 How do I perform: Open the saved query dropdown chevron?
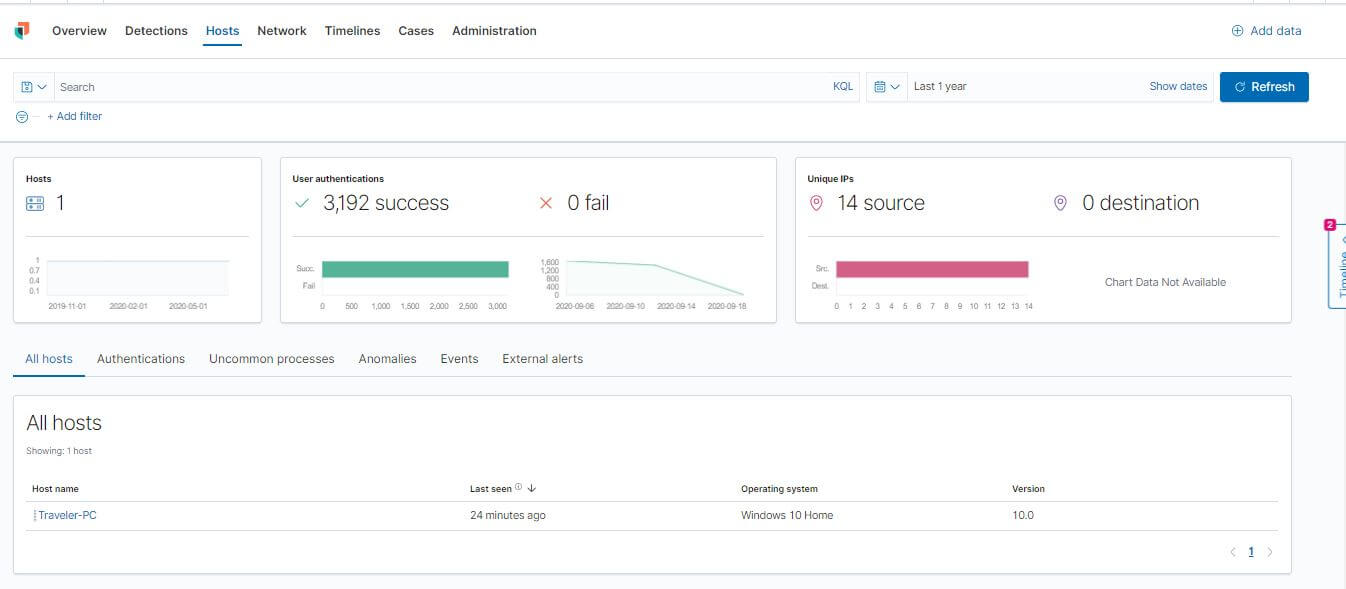point(40,87)
